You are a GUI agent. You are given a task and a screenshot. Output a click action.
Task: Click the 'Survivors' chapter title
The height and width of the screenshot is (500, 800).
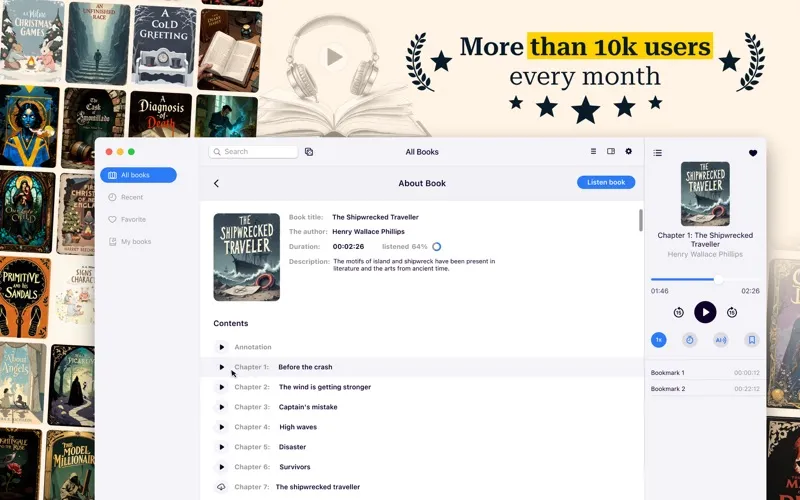pos(294,467)
